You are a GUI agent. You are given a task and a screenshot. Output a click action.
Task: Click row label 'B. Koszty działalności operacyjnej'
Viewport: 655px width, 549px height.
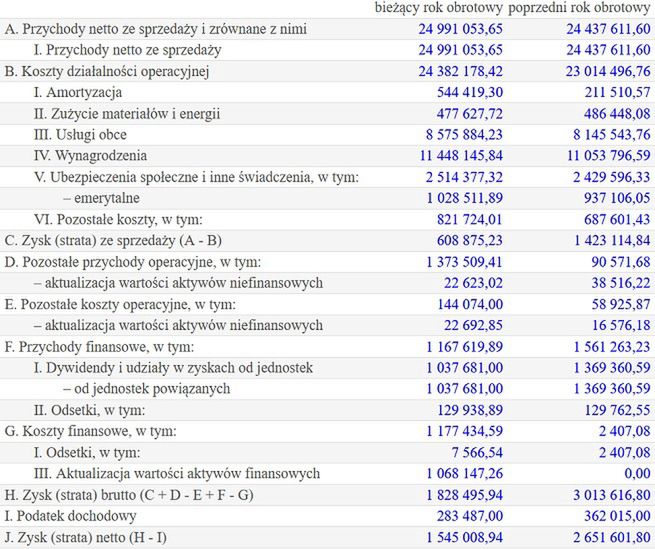(x=107, y=71)
